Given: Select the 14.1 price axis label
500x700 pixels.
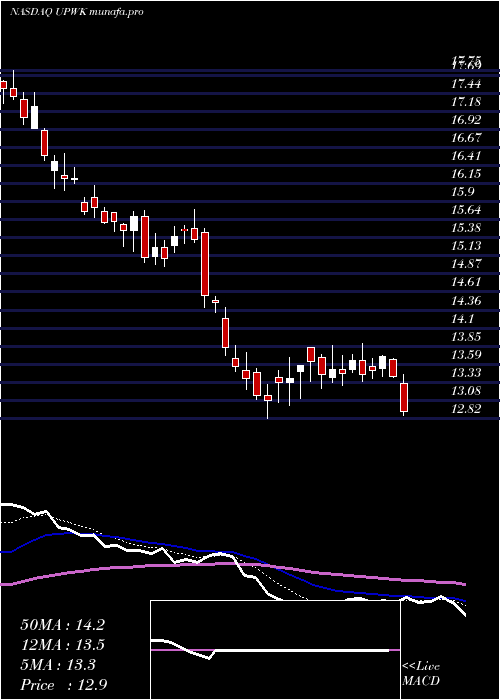Looking at the screenshot, I should point(462,319).
